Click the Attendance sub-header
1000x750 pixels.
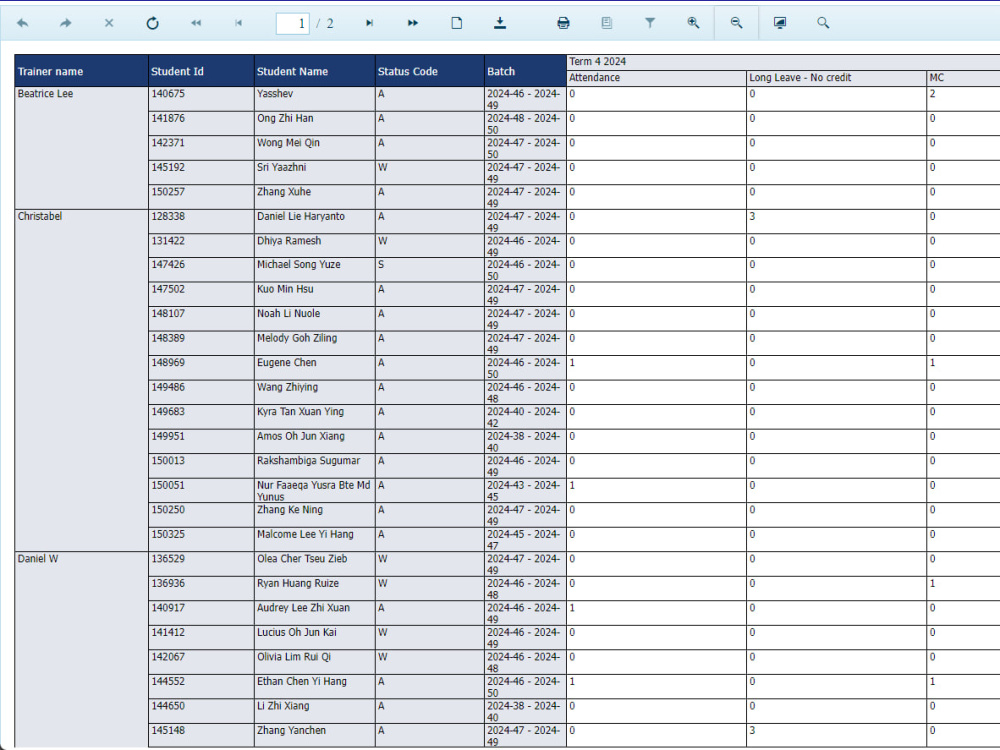pyautogui.click(x=656, y=78)
